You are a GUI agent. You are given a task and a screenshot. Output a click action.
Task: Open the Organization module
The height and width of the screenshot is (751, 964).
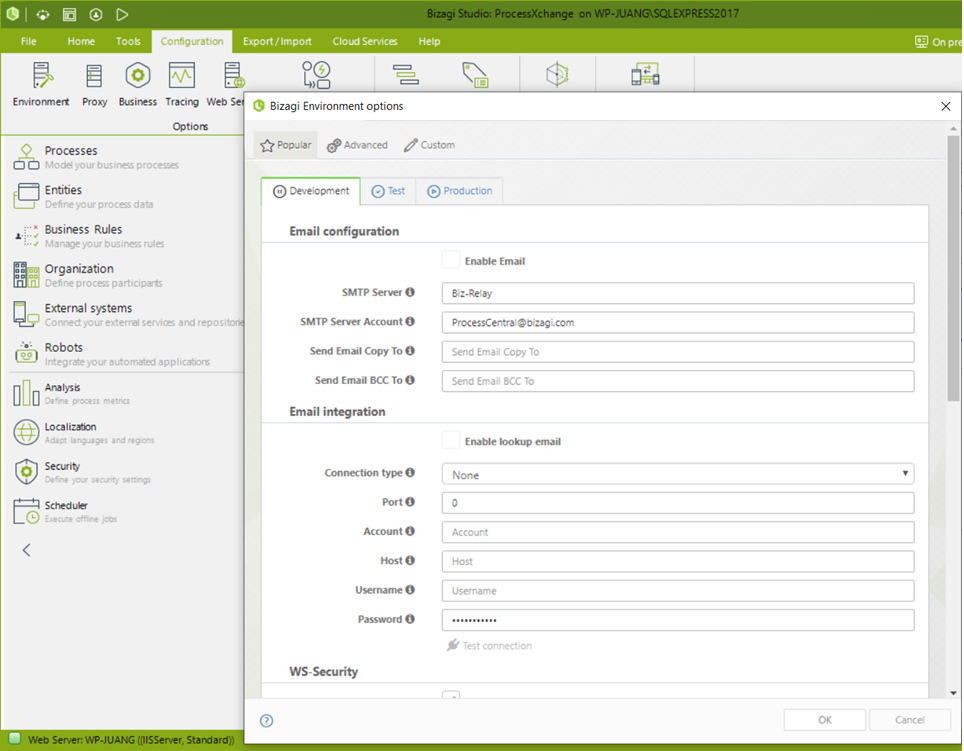point(89,275)
